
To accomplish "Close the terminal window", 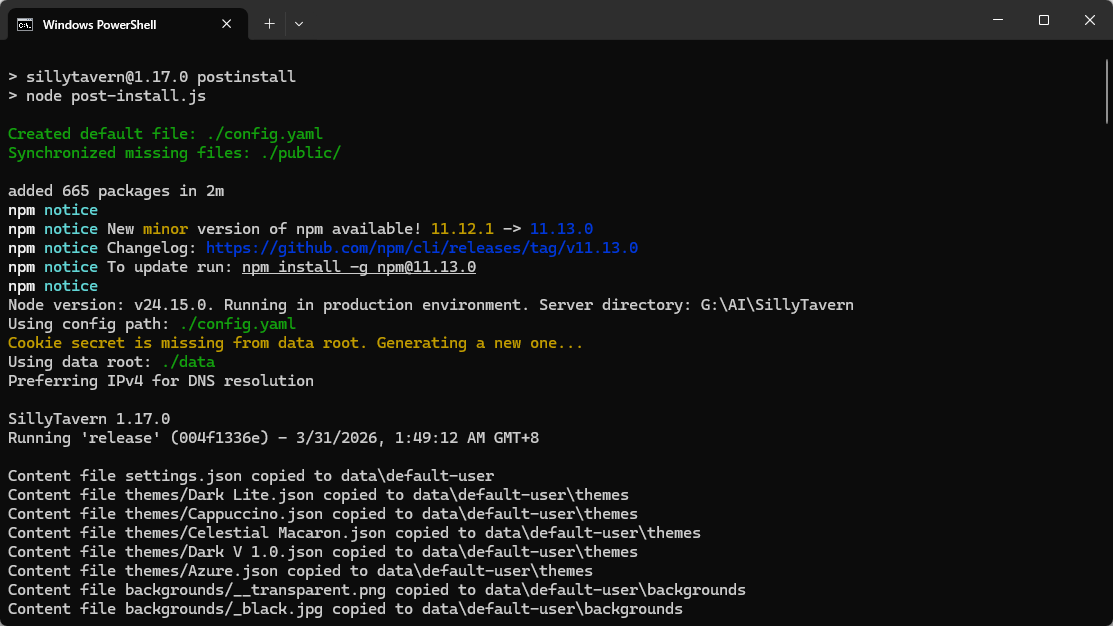I will pyautogui.click(x=1090, y=20).
